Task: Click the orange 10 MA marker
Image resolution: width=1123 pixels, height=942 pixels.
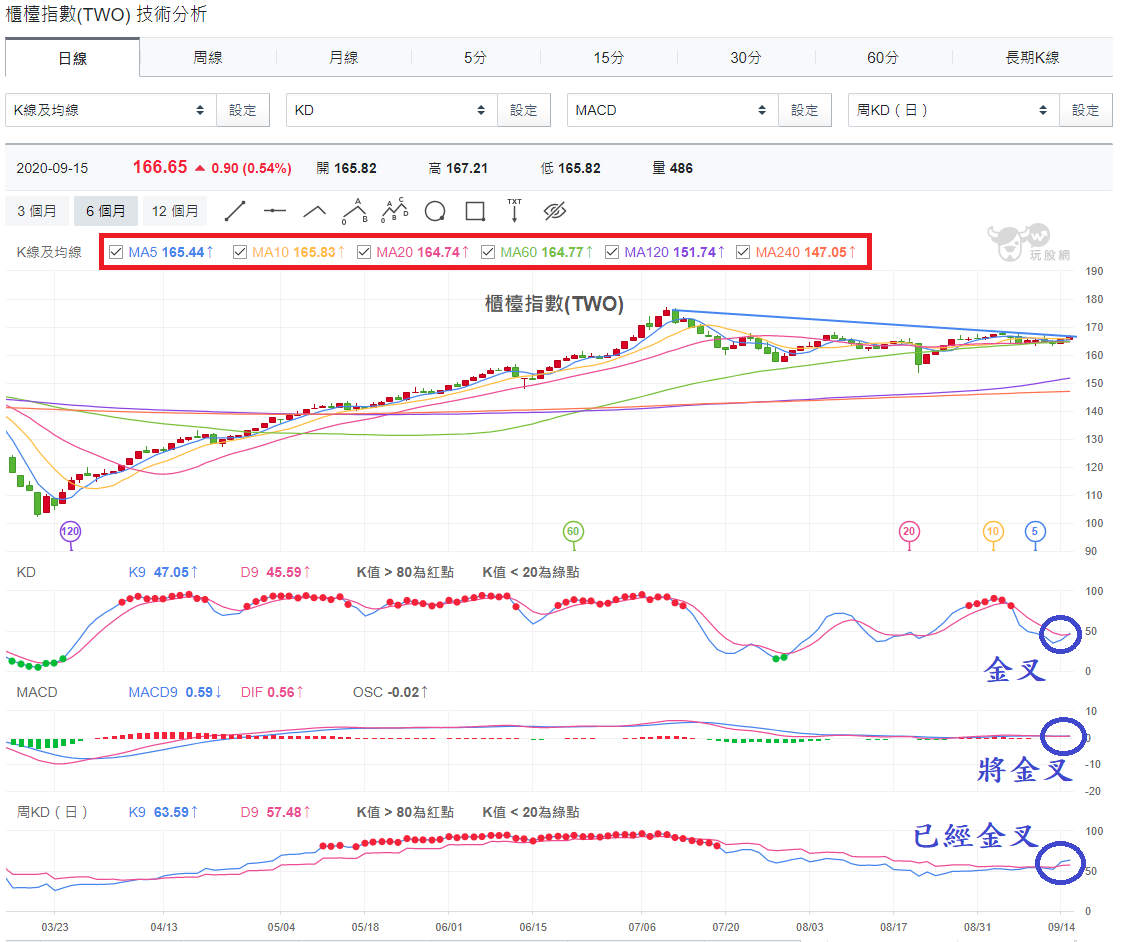Action: point(993,532)
